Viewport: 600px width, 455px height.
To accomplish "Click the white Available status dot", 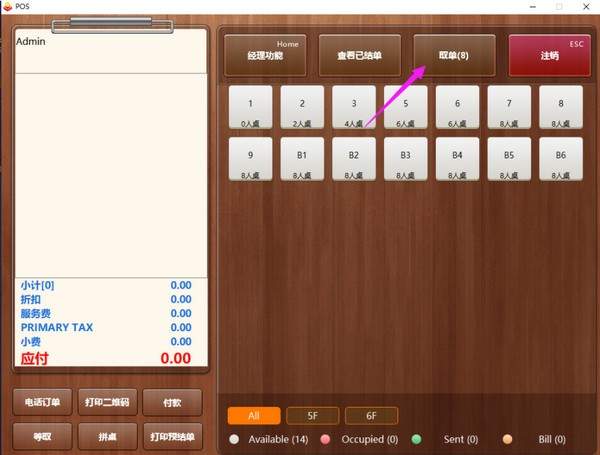I will point(234,439).
